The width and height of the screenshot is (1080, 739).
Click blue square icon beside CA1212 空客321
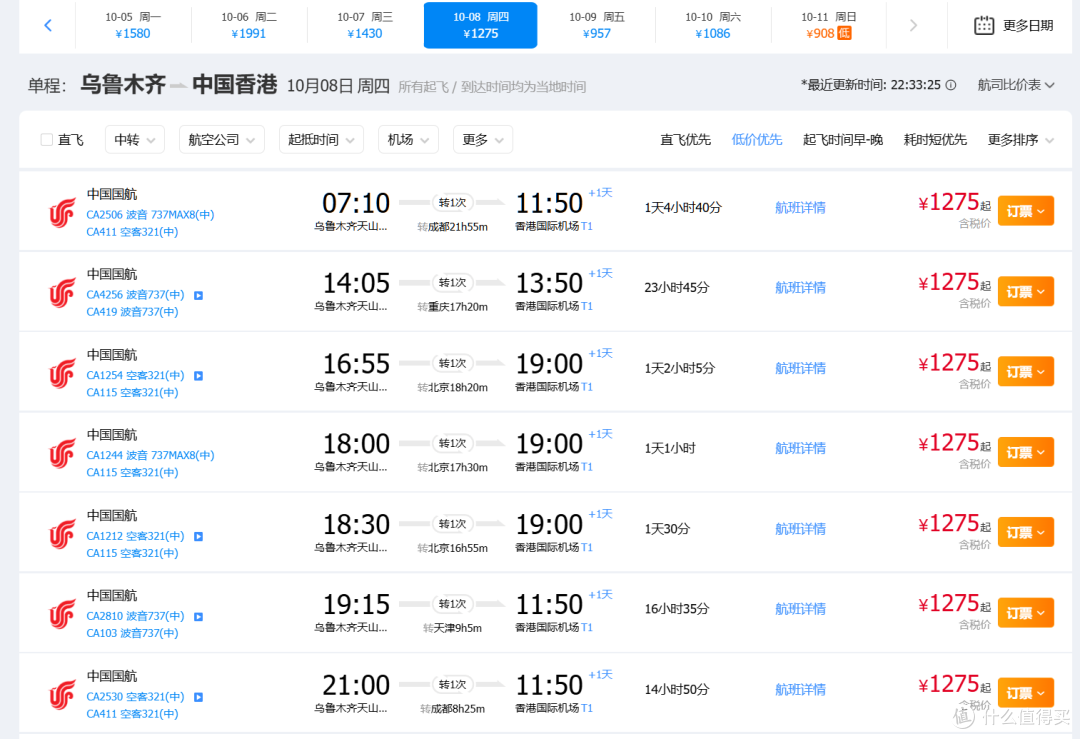(198, 537)
